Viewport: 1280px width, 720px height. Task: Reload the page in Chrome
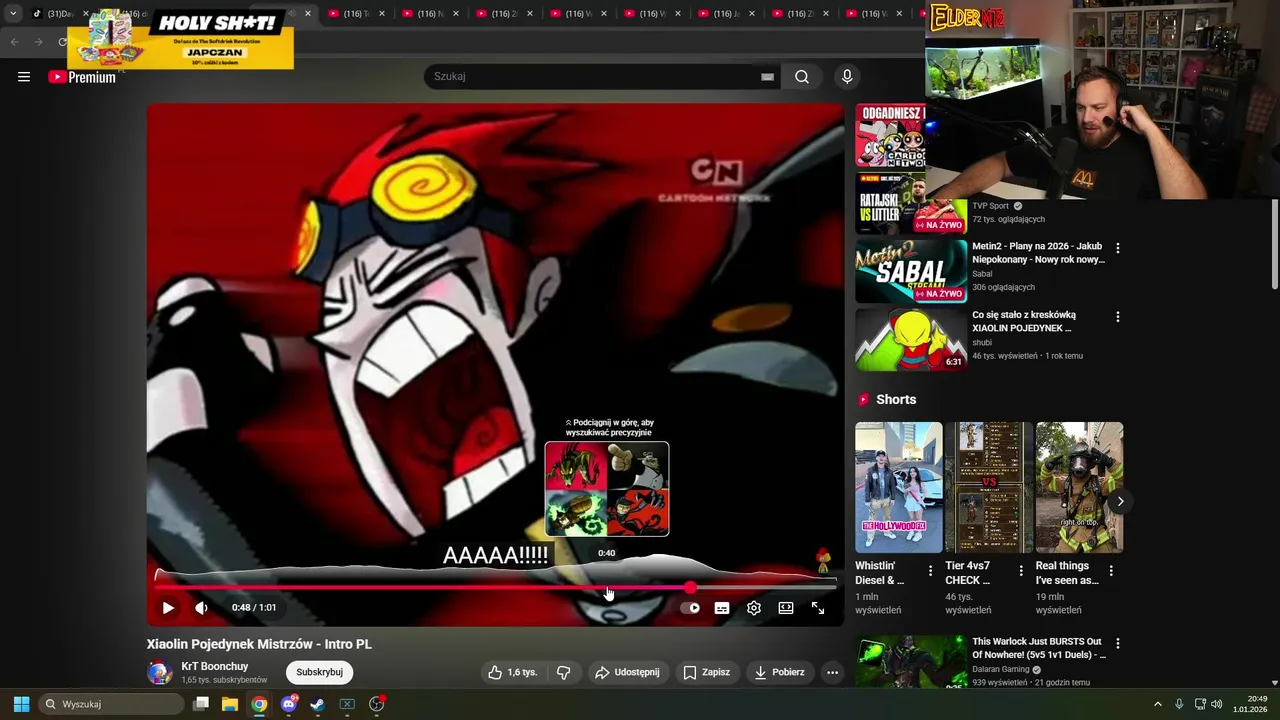[x=62, y=42]
